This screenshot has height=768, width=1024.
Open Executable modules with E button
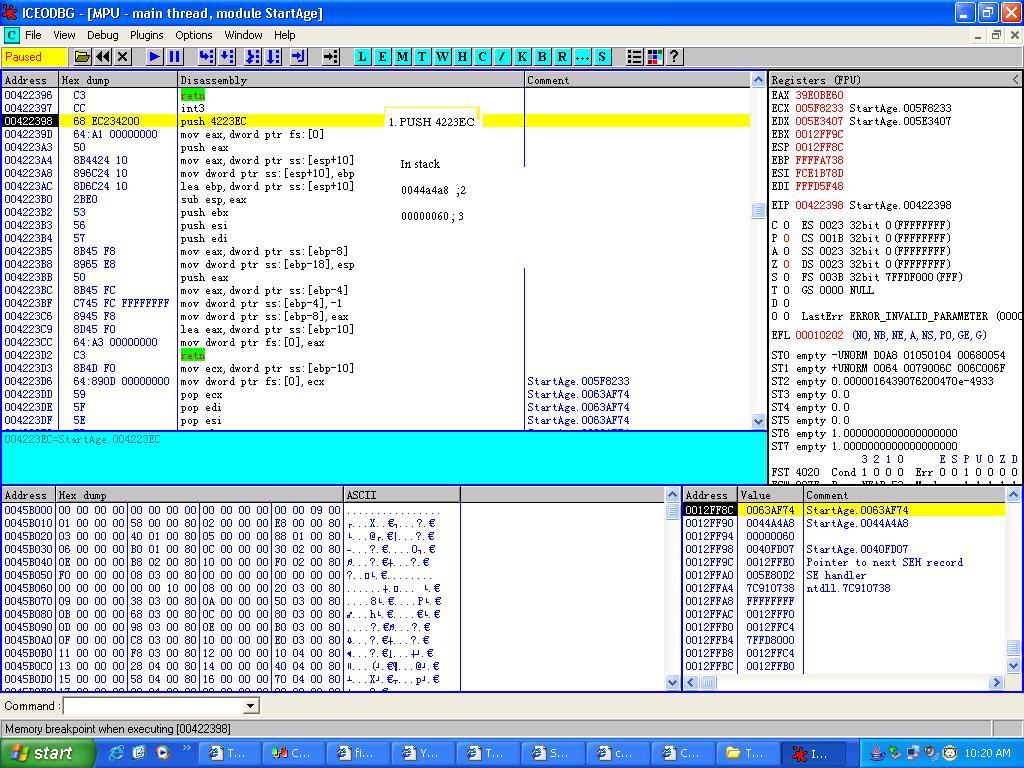point(383,57)
